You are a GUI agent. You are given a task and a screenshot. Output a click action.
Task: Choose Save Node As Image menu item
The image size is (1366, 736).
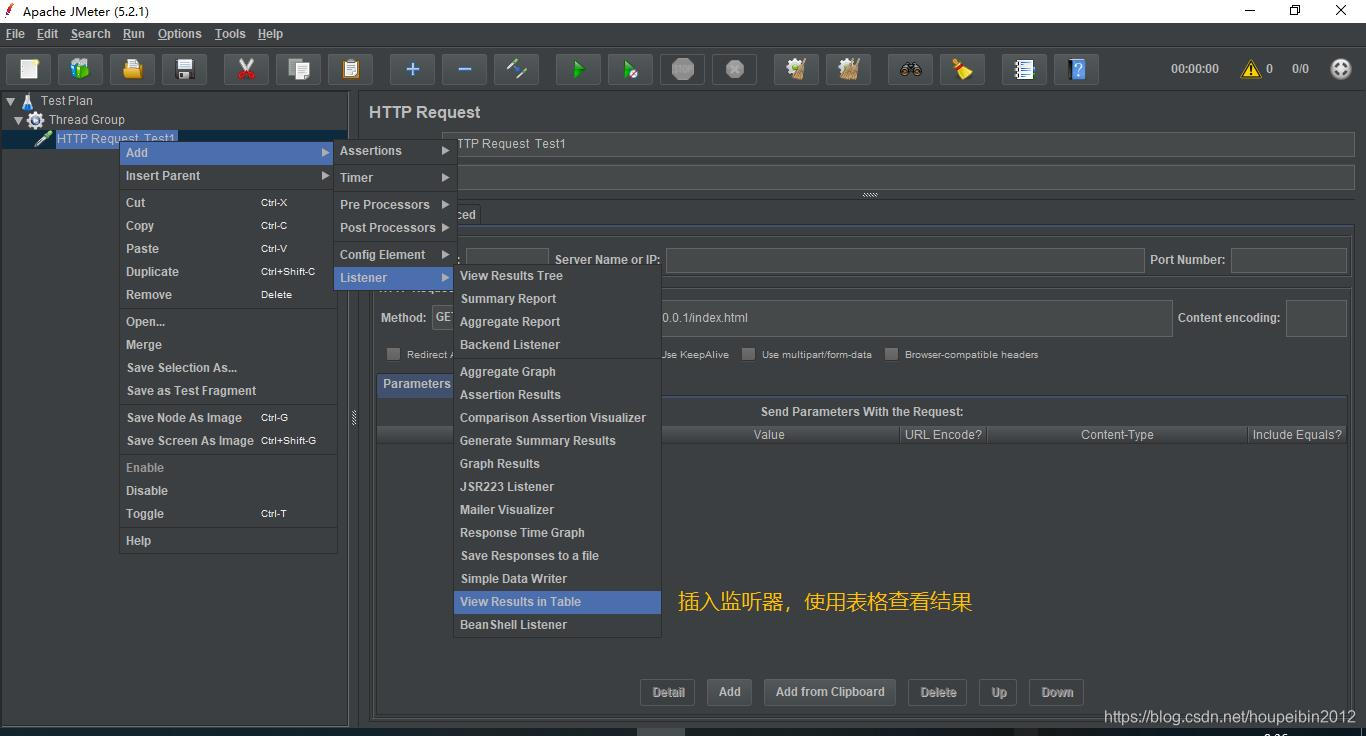tap(228, 418)
